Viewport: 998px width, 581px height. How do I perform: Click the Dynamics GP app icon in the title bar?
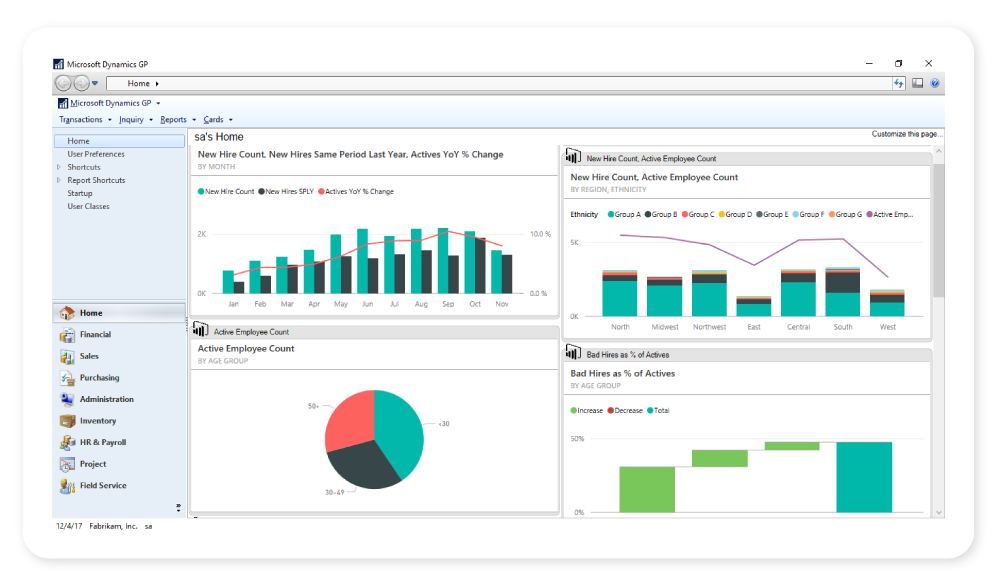[x=59, y=64]
